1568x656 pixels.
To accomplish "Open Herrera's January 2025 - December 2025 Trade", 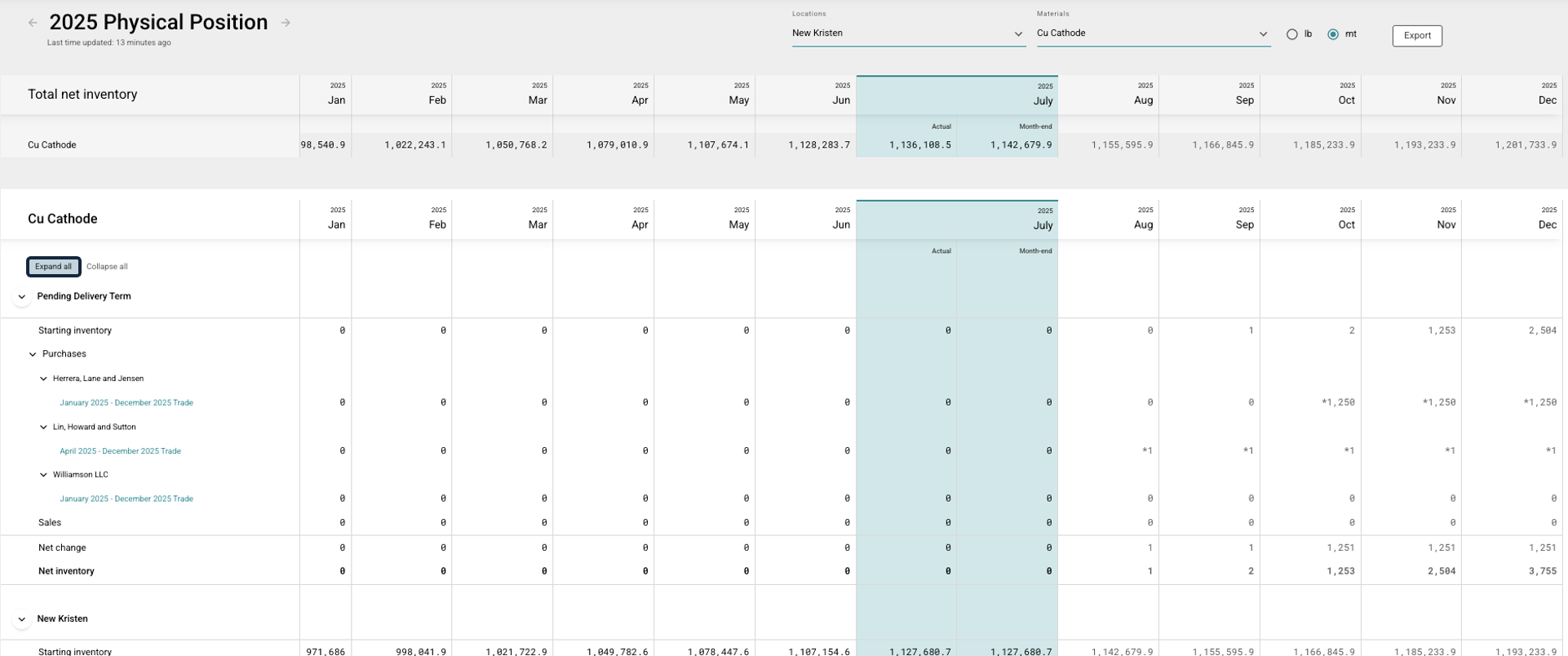I will [126, 402].
